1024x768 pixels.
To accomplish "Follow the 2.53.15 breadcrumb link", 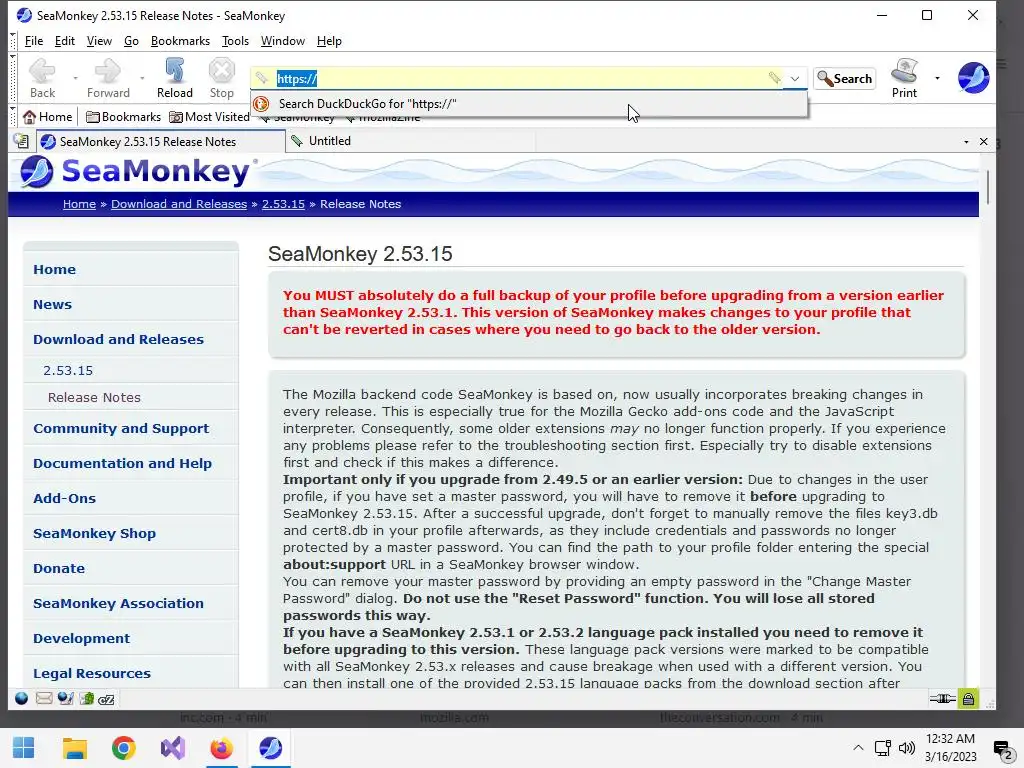I will [x=283, y=204].
